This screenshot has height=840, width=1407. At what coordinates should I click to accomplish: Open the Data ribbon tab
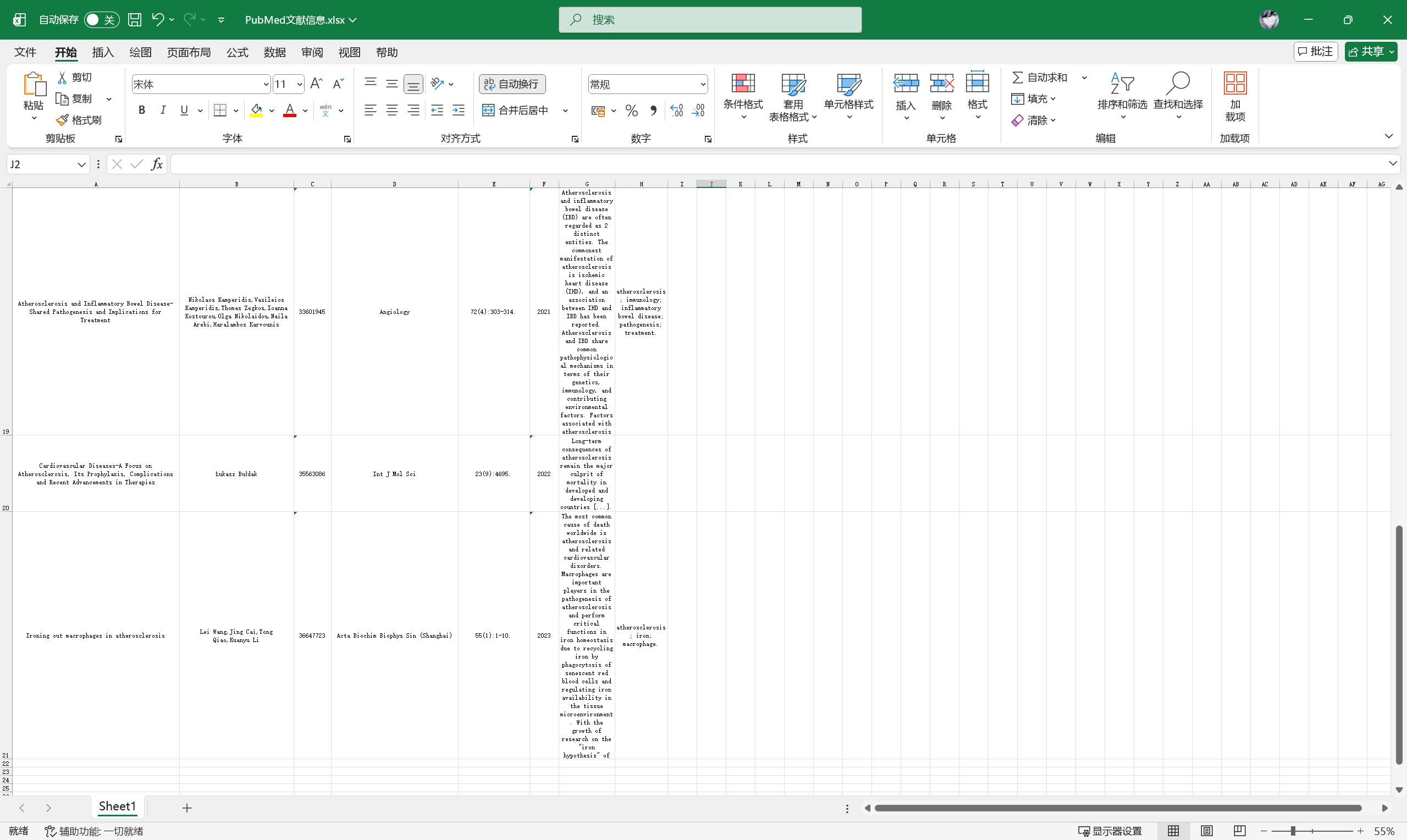(274, 52)
